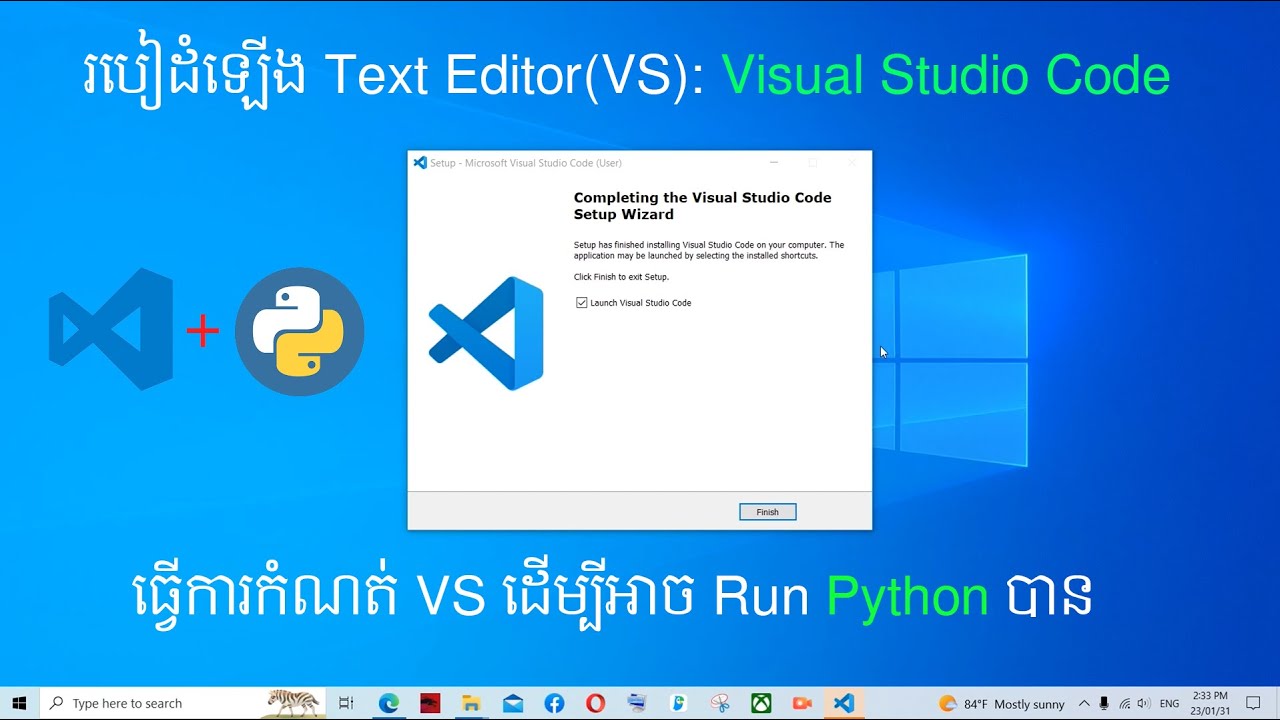This screenshot has height=720, width=1280.
Task: Toggle the Launch Visual Studio Code checkbox
Action: coord(582,302)
